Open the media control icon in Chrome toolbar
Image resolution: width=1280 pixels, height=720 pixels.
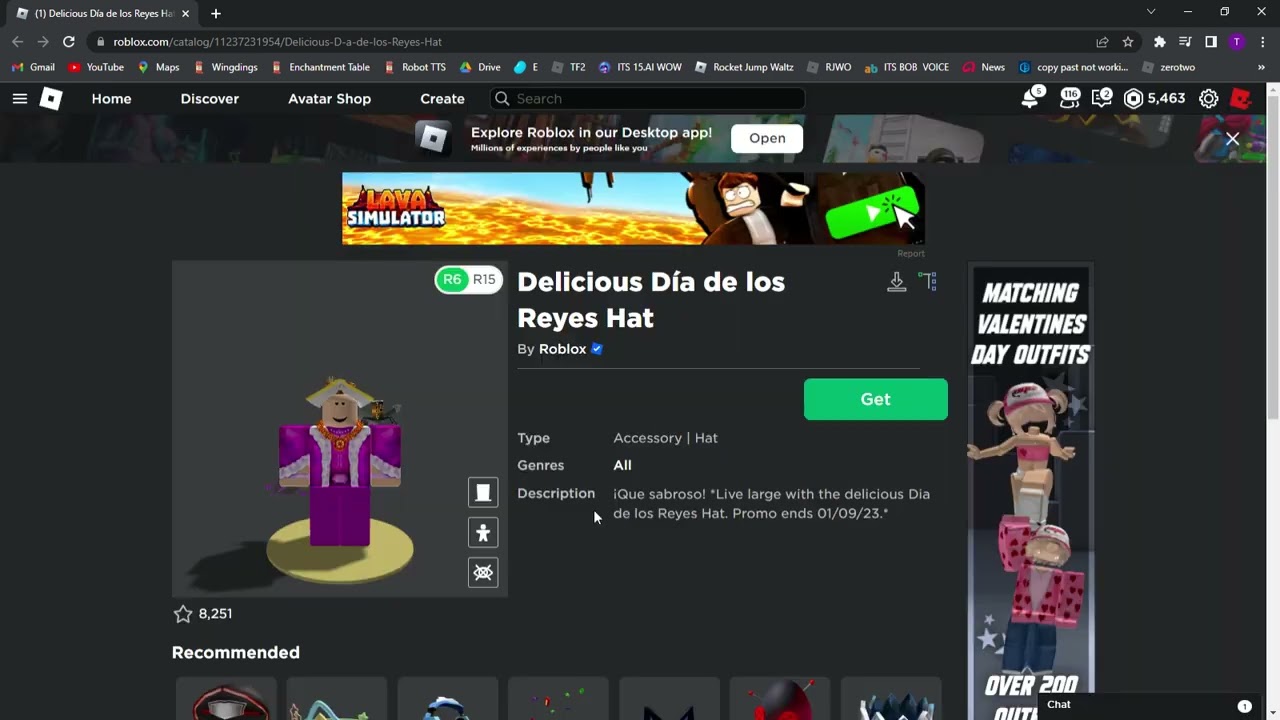(x=1185, y=42)
